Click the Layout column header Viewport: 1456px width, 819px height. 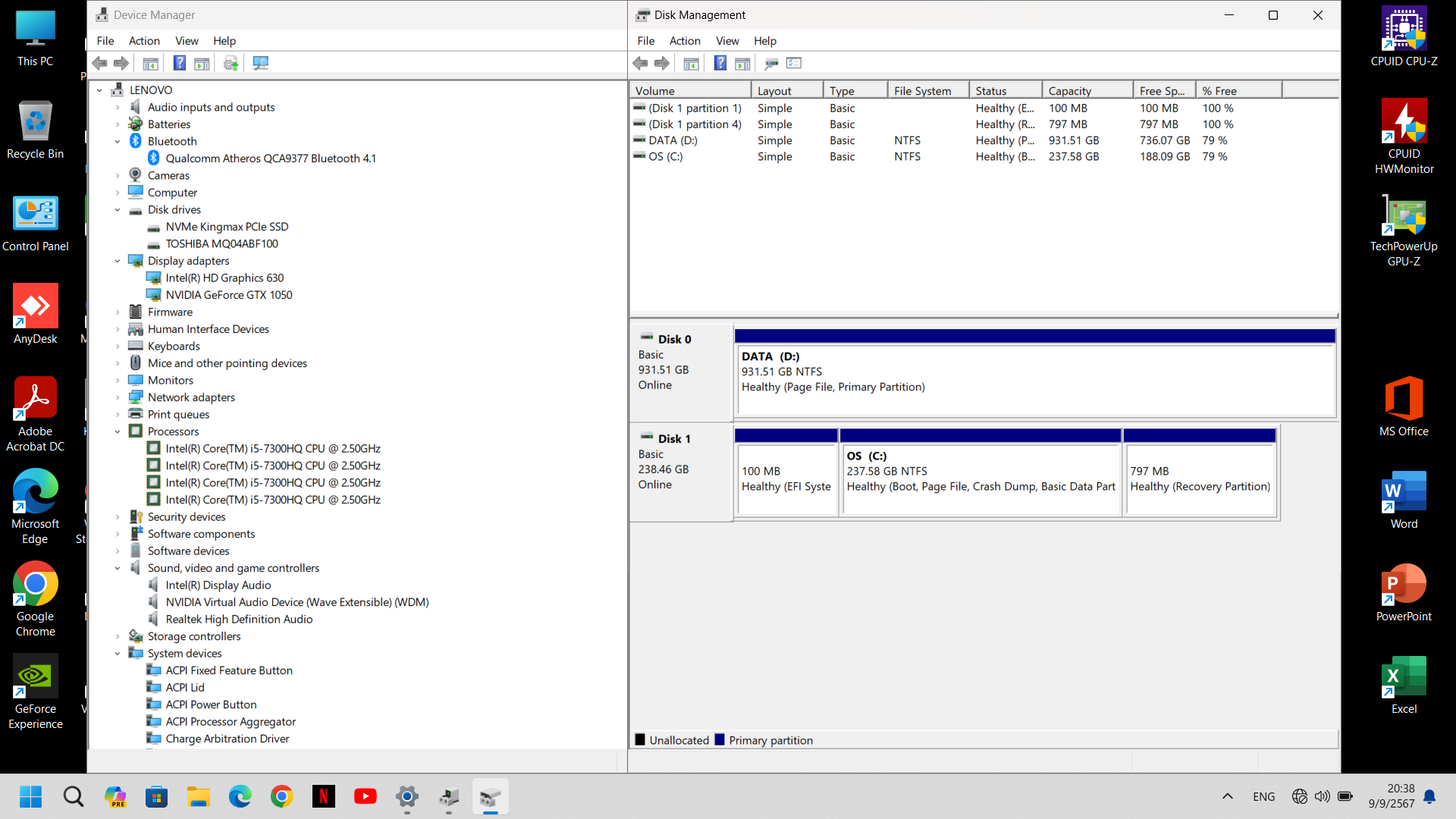[787, 91]
